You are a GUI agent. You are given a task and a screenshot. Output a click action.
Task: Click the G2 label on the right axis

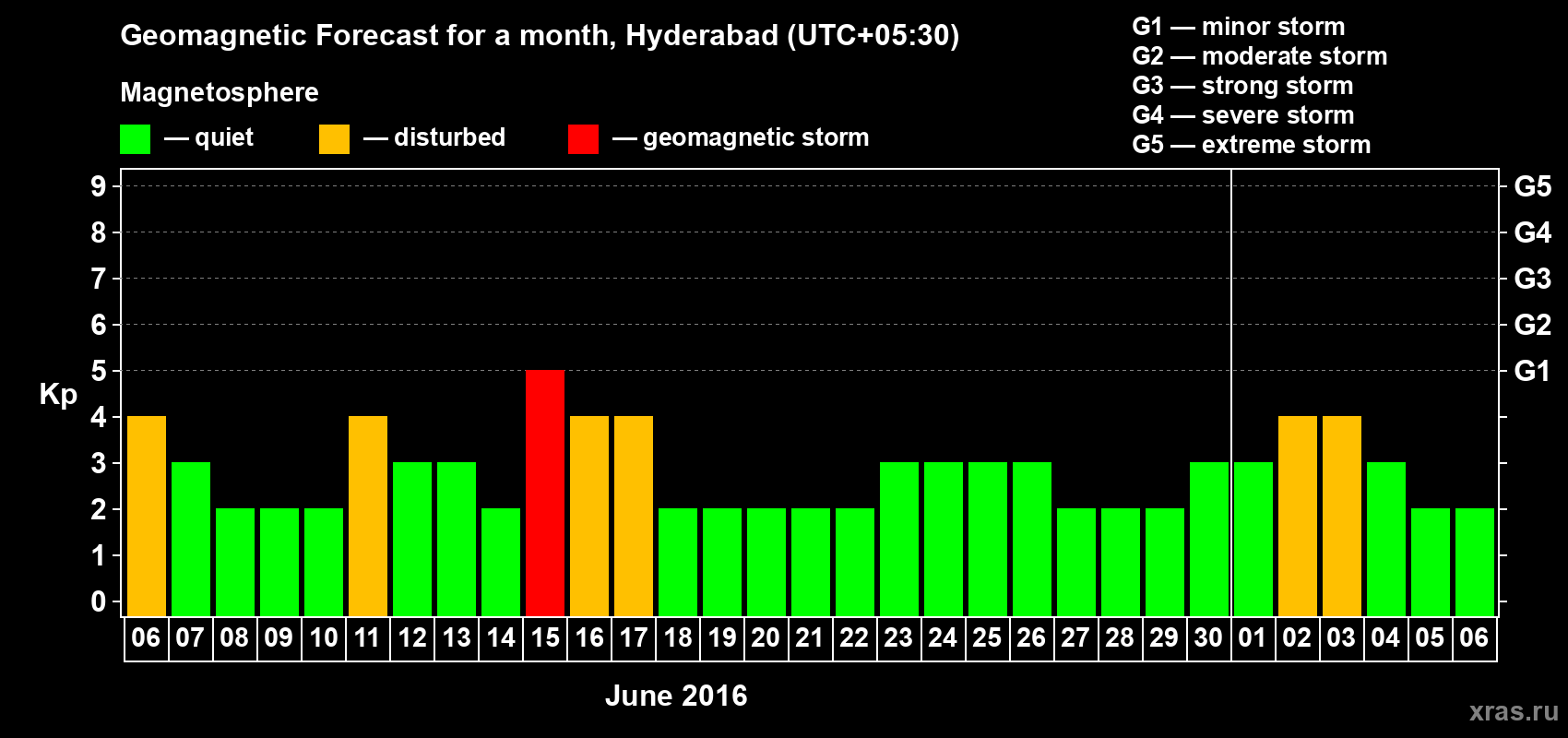(x=1532, y=325)
